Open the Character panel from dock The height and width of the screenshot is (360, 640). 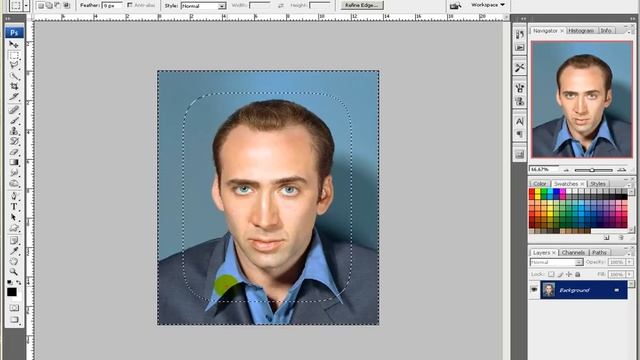(520, 121)
